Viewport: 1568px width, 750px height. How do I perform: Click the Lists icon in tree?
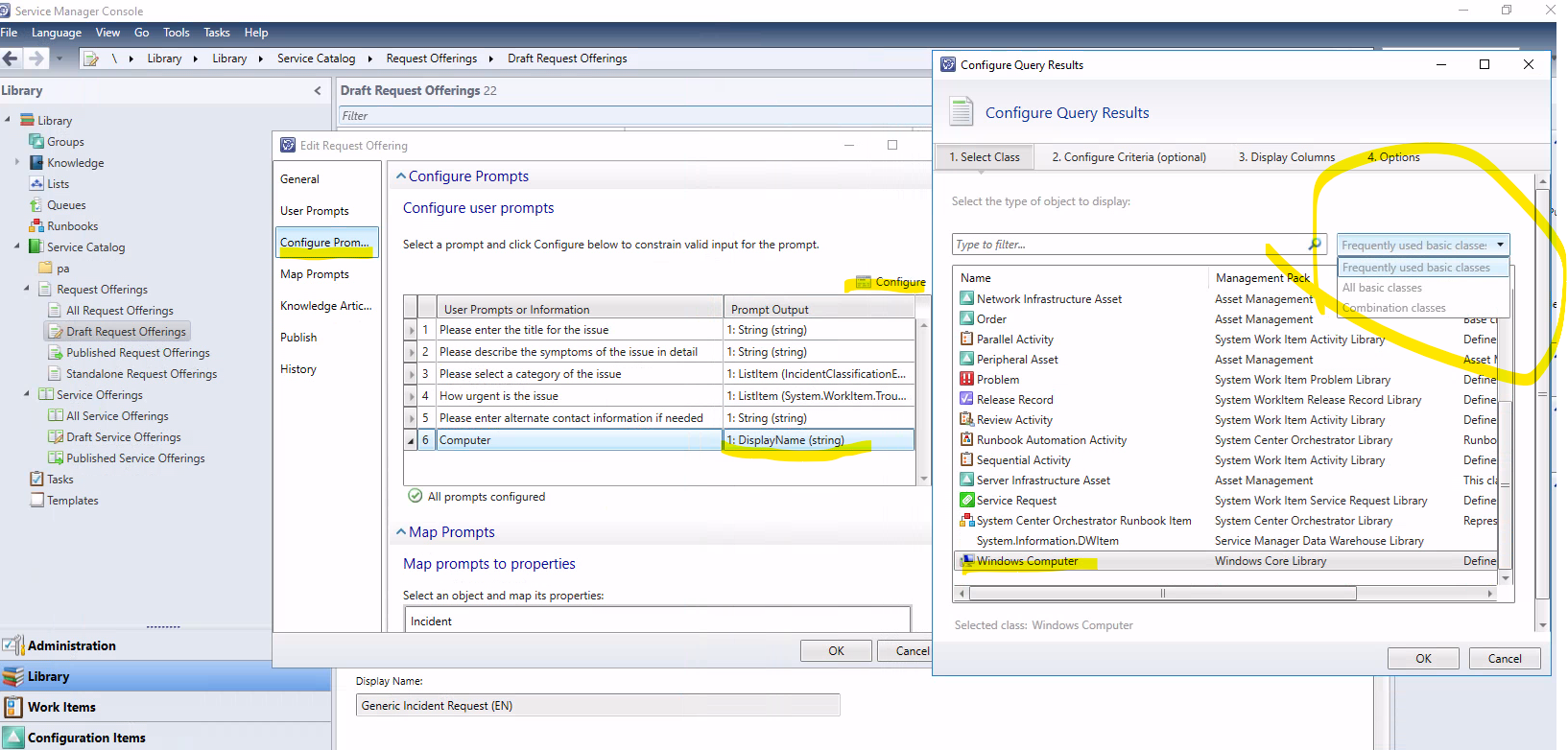[36, 183]
